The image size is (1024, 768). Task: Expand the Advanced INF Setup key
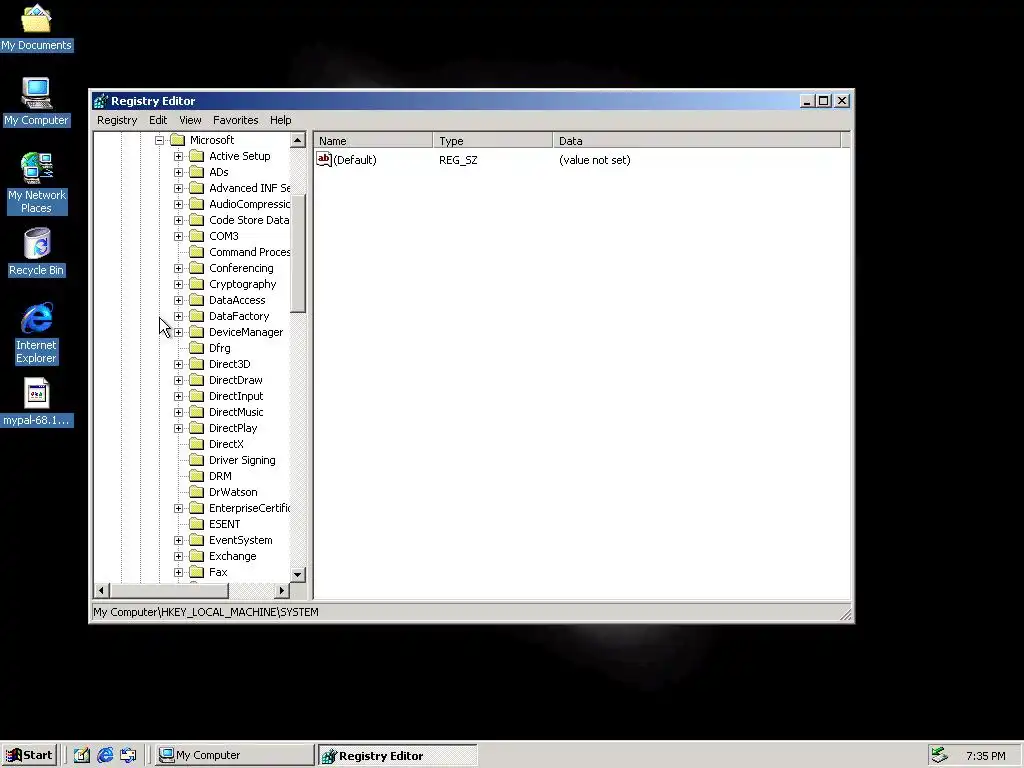coord(178,188)
